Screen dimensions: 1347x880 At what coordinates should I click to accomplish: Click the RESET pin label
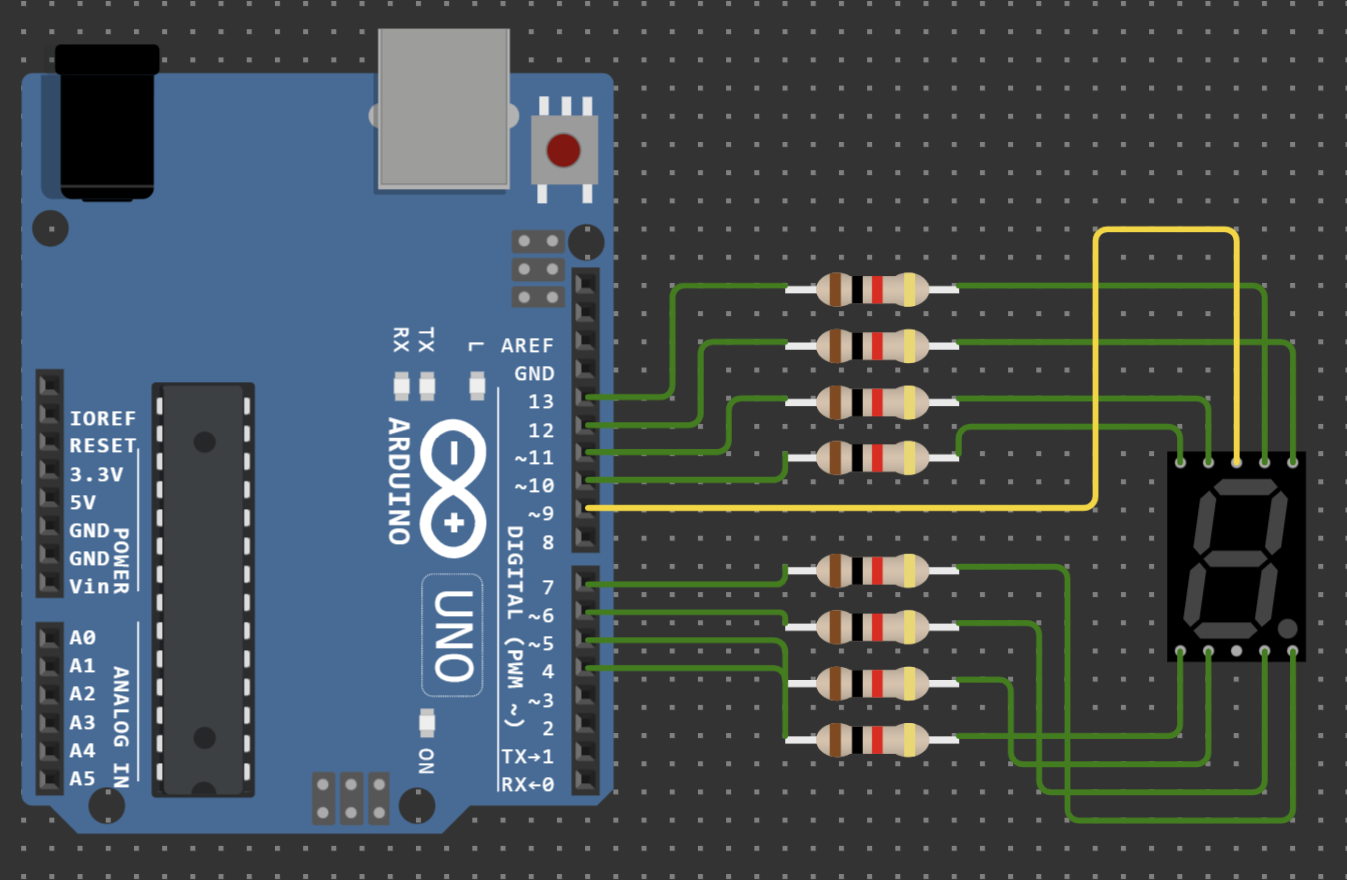(x=103, y=446)
